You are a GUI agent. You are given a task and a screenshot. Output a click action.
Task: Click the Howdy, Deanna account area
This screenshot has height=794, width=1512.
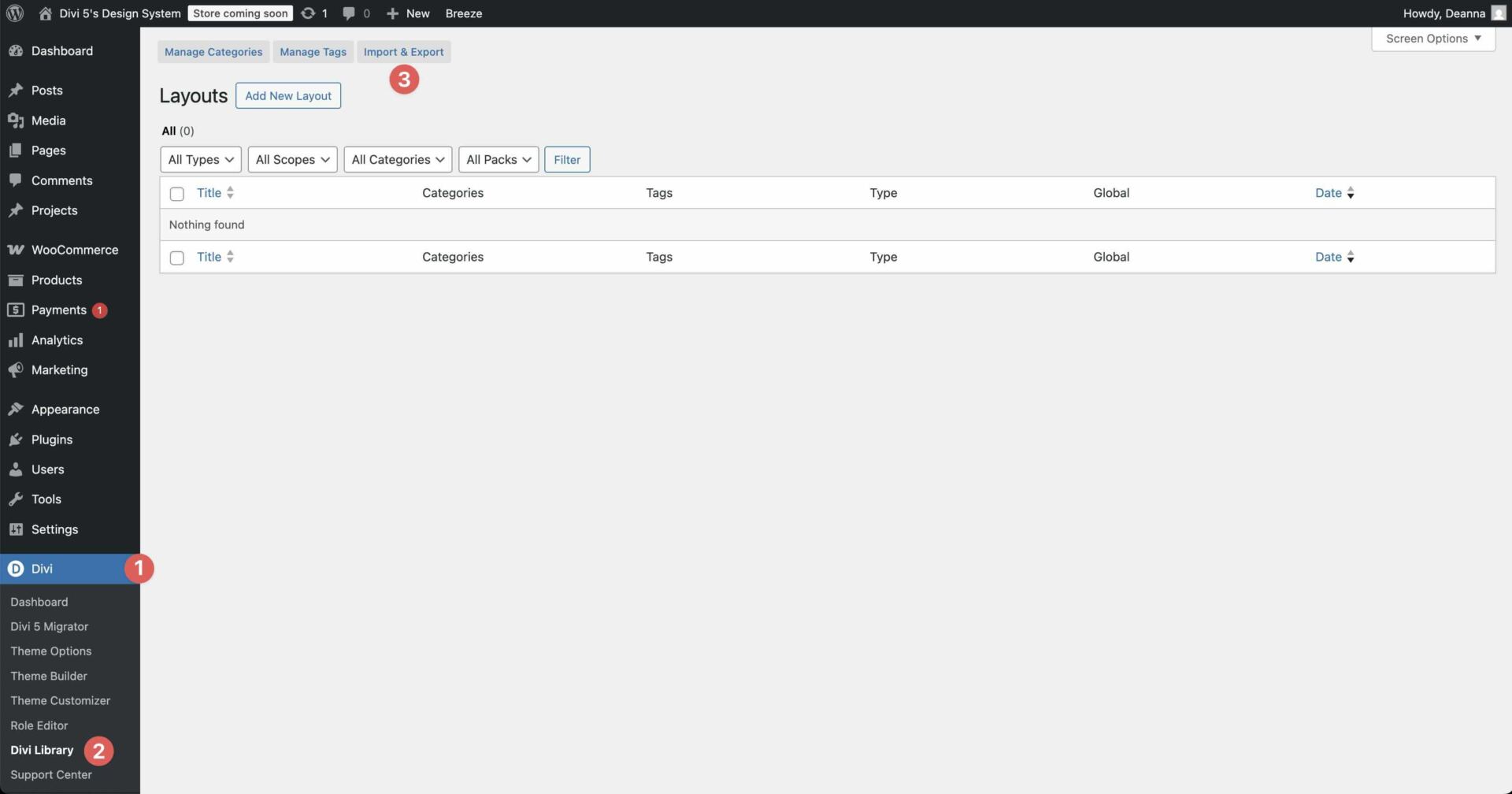(x=1443, y=13)
